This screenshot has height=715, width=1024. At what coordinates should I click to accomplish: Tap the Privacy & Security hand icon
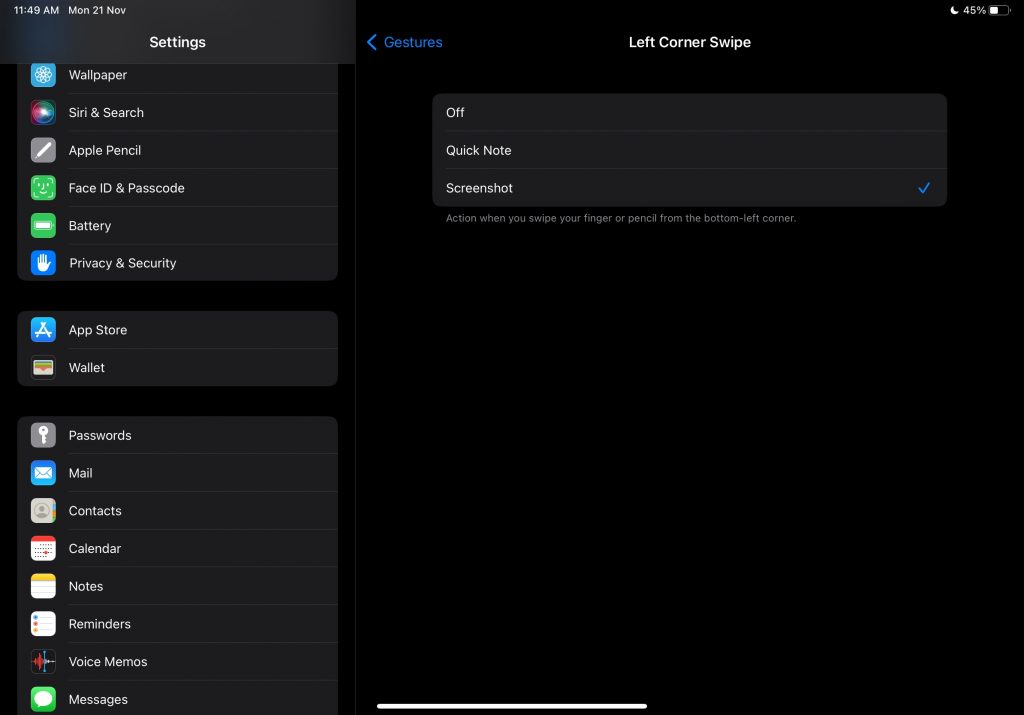43,263
